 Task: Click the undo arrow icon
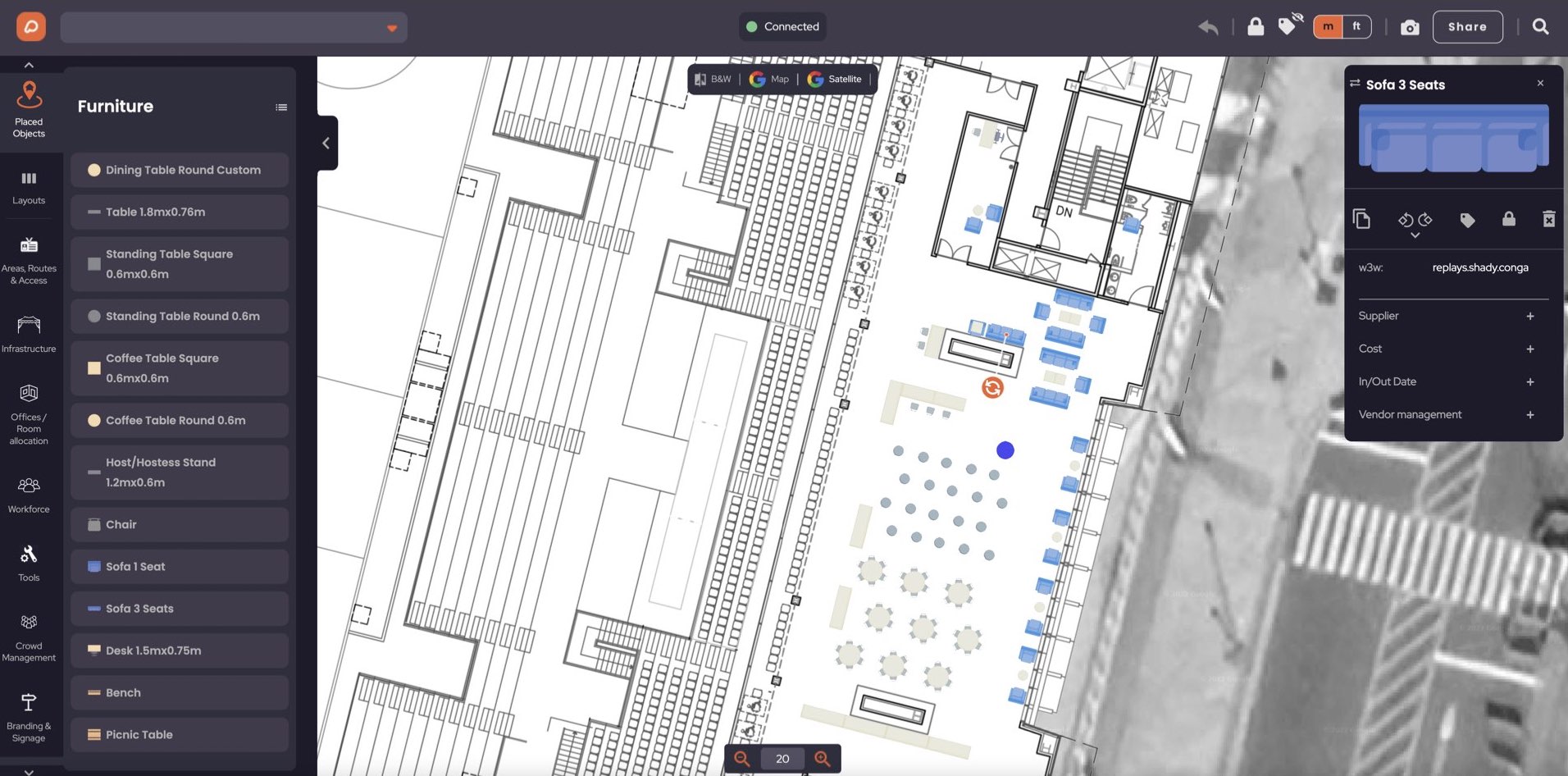(1208, 27)
